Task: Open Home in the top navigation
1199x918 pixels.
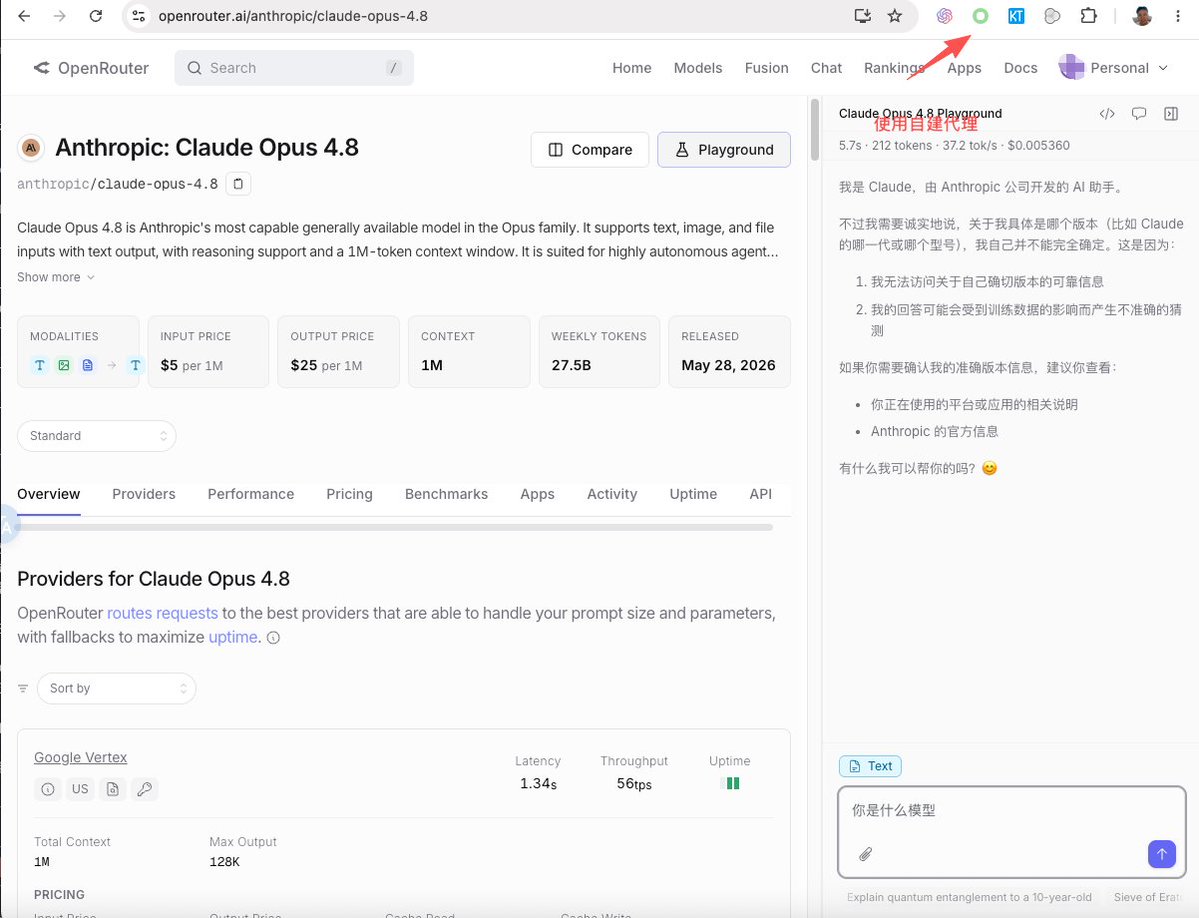Action: pyautogui.click(x=632, y=68)
